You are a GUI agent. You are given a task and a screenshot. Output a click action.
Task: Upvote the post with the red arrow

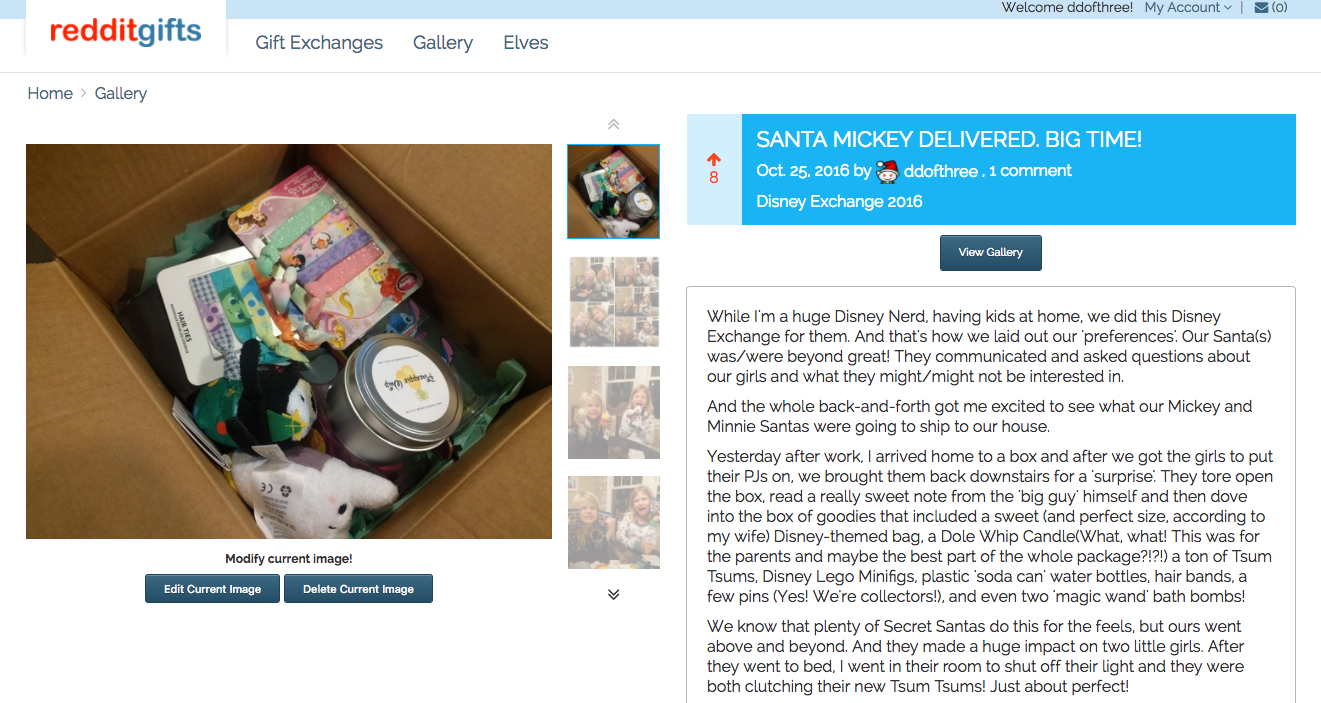pos(713,160)
